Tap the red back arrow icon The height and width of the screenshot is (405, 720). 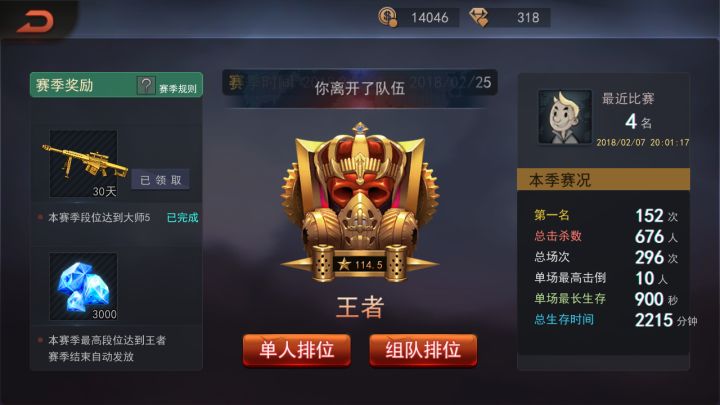pos(35,22)
